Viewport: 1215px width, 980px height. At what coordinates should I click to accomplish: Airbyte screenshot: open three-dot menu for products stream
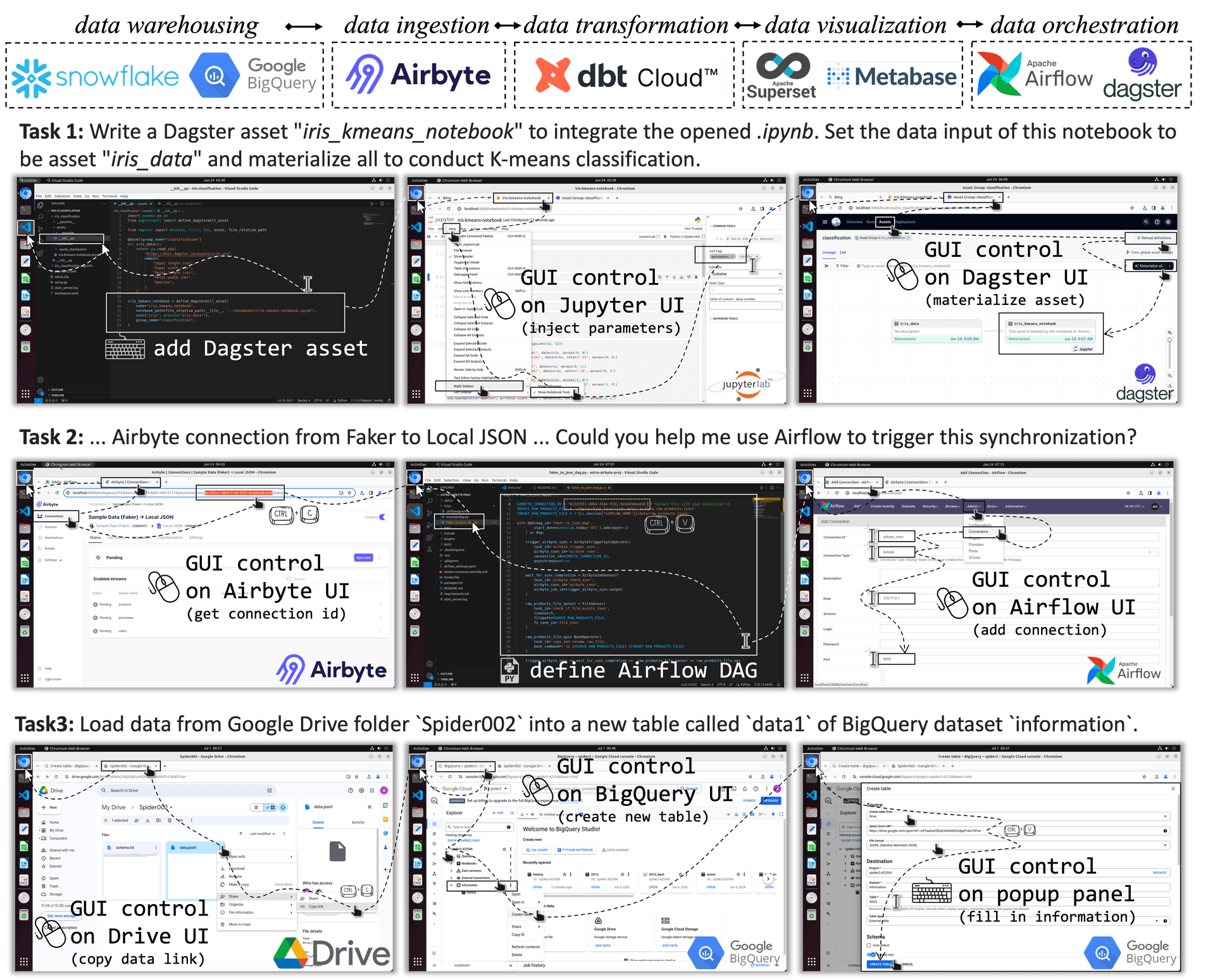(x=380, y=604)
